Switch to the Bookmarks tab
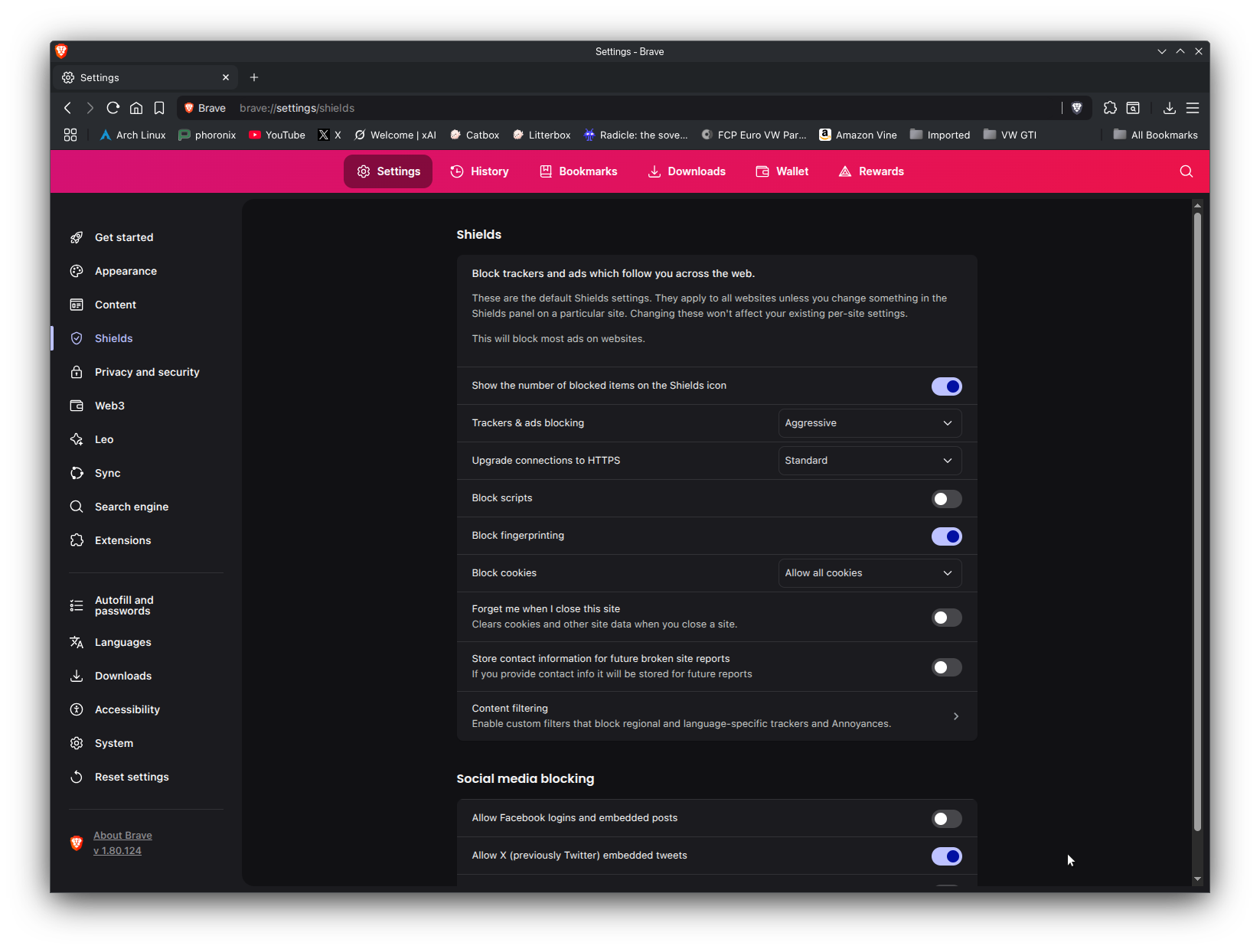The height and width of the screenshot is (952, 1260). click(579, 171)
